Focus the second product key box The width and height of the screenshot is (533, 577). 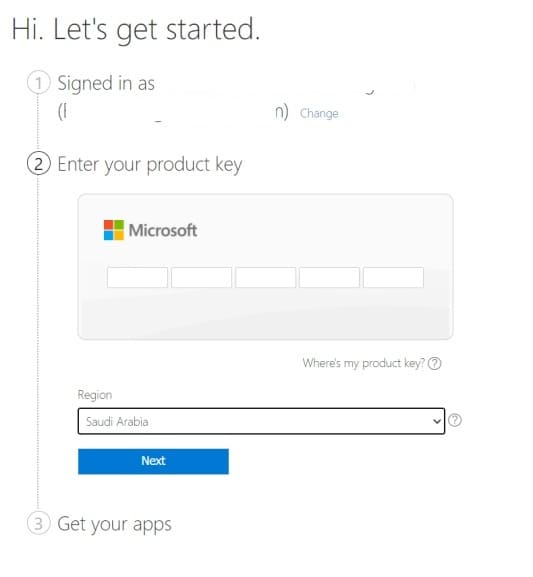point(201,277)
